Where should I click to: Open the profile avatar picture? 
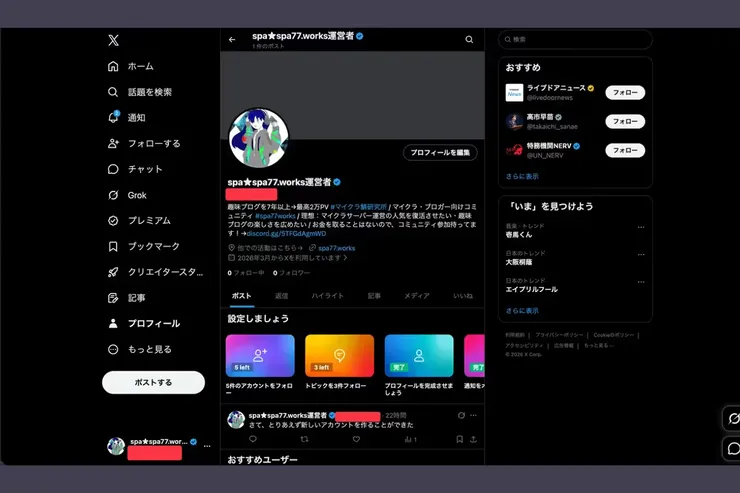258,138
